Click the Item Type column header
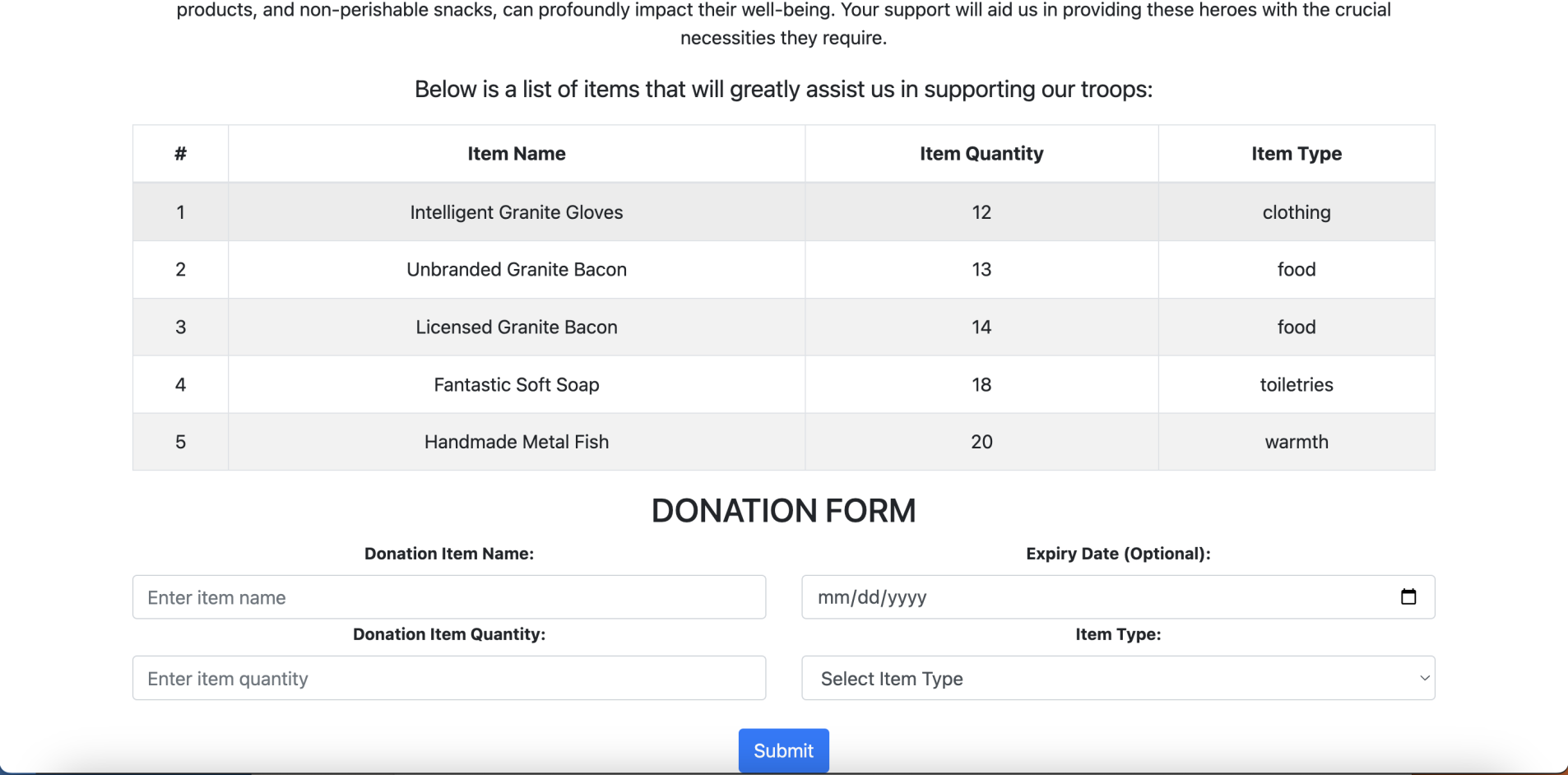Image resolution: width=1568 pixels, height=775 pixels. point(1297,154)
